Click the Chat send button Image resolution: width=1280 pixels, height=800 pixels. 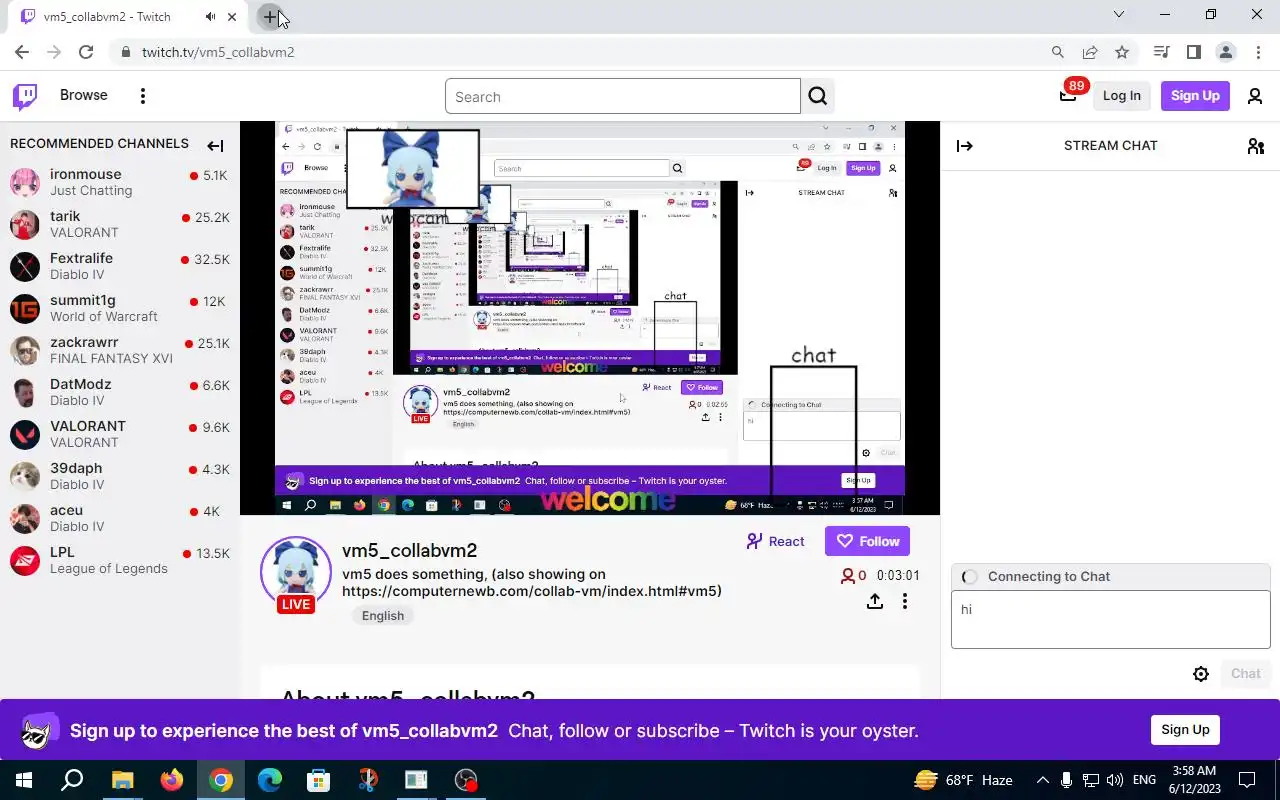tap(1245, 674)
